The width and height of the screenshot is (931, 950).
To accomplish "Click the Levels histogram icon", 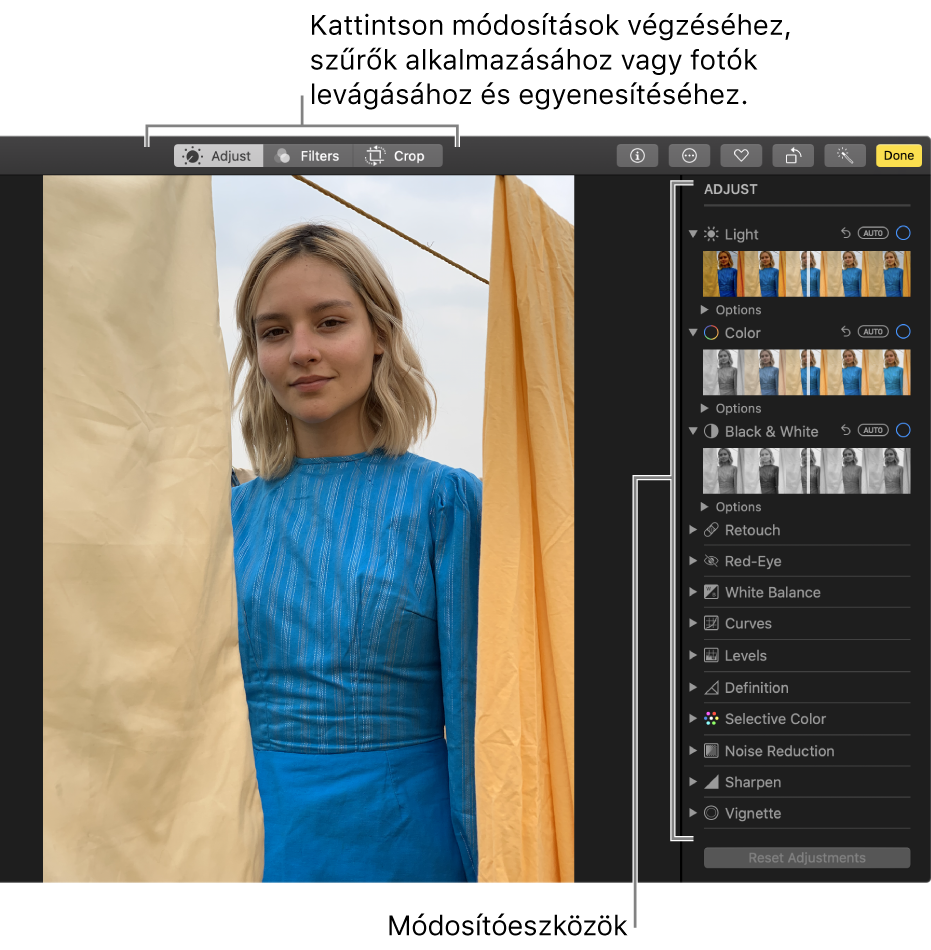I will point(711,656).
